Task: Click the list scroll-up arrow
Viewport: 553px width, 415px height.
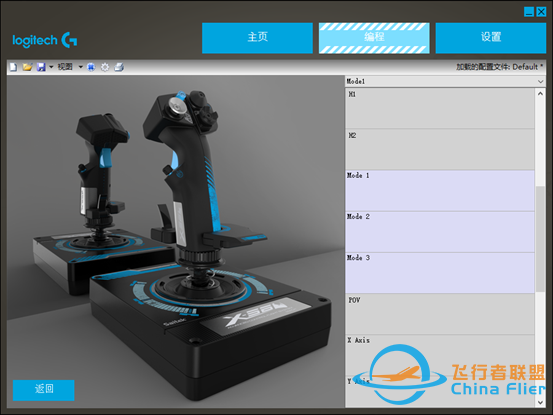Action: coord(540,93)
